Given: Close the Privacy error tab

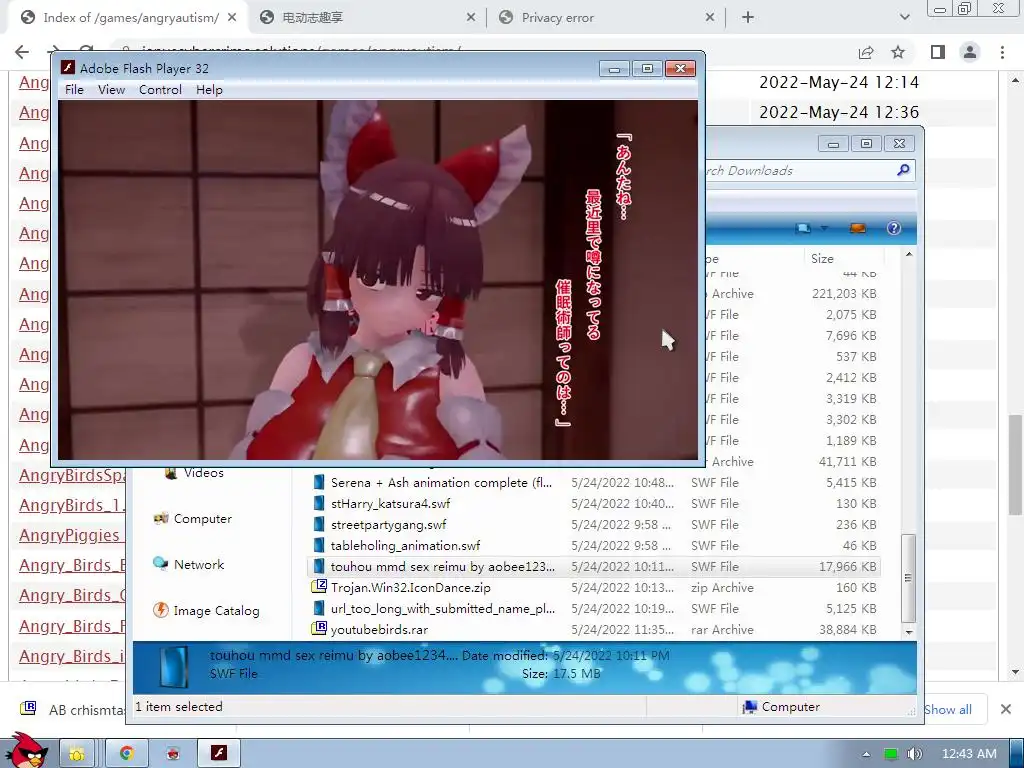Looking at the screenshot, I should [710, 18].
